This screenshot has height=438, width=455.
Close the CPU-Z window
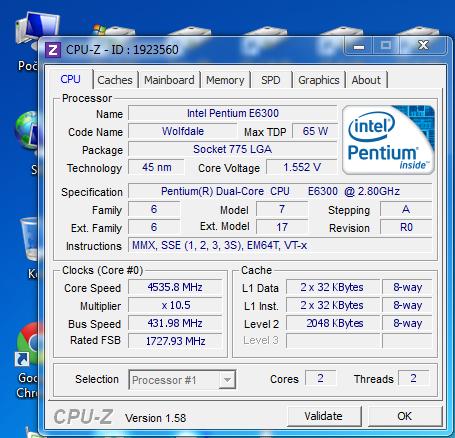(x=424, y=46)
